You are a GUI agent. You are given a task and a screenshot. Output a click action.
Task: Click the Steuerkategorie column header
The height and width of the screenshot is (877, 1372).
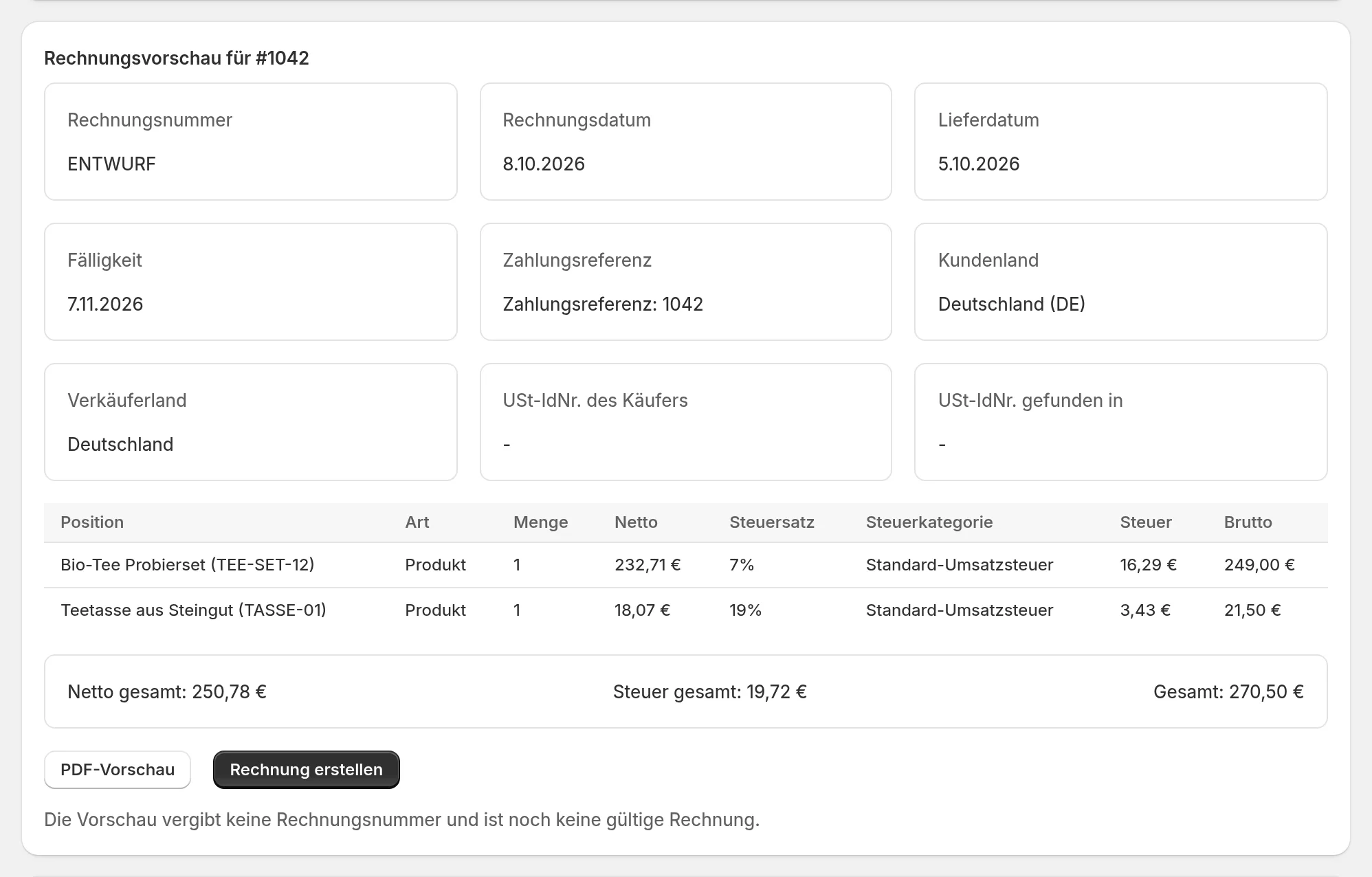point(929,522)
